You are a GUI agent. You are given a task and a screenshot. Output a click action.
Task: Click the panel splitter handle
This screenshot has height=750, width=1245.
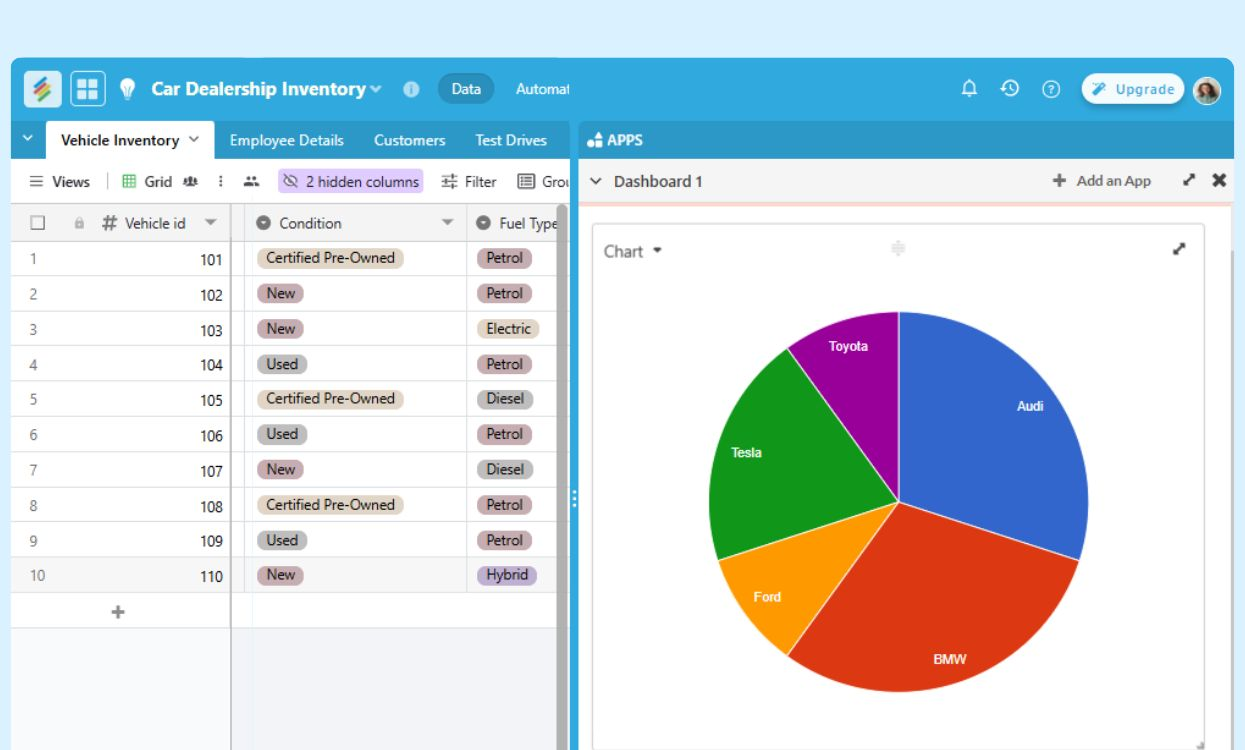(x=574, y=498)
